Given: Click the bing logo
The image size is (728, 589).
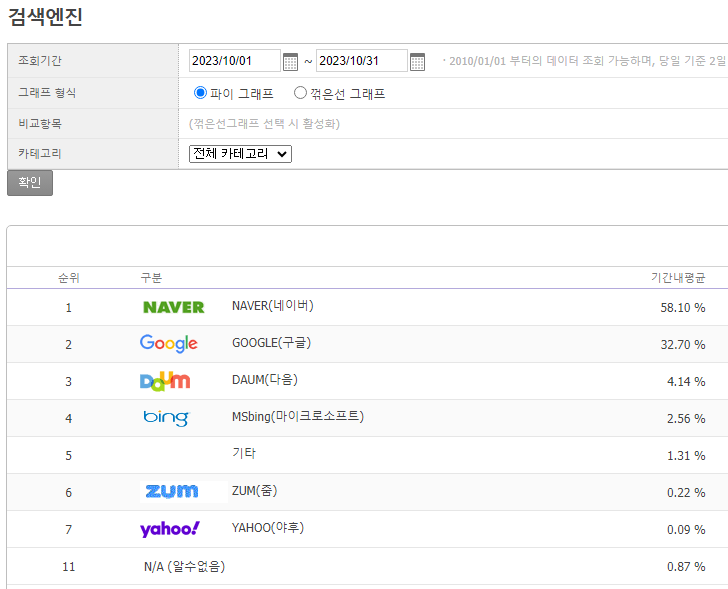Looking at the screenshot, I should (166, 418).
